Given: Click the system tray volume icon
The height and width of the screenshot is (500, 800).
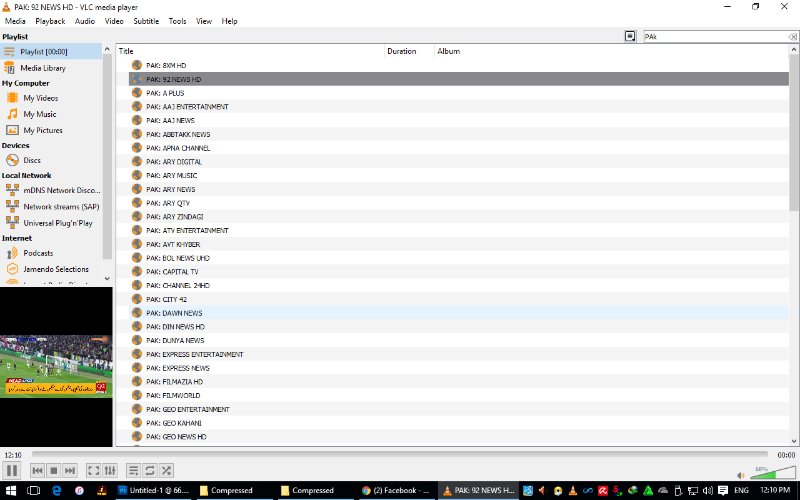Looking at the screenshot, I should click(708, 491).
